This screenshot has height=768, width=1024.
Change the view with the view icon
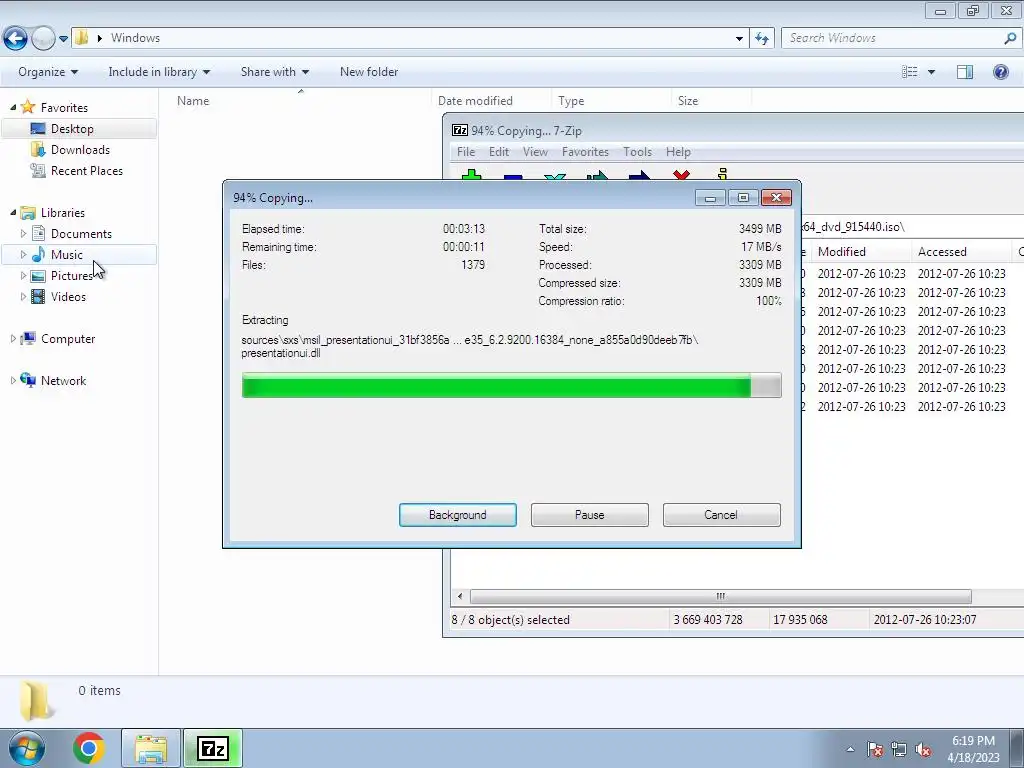pyautogui.click(x=909, y=72)
